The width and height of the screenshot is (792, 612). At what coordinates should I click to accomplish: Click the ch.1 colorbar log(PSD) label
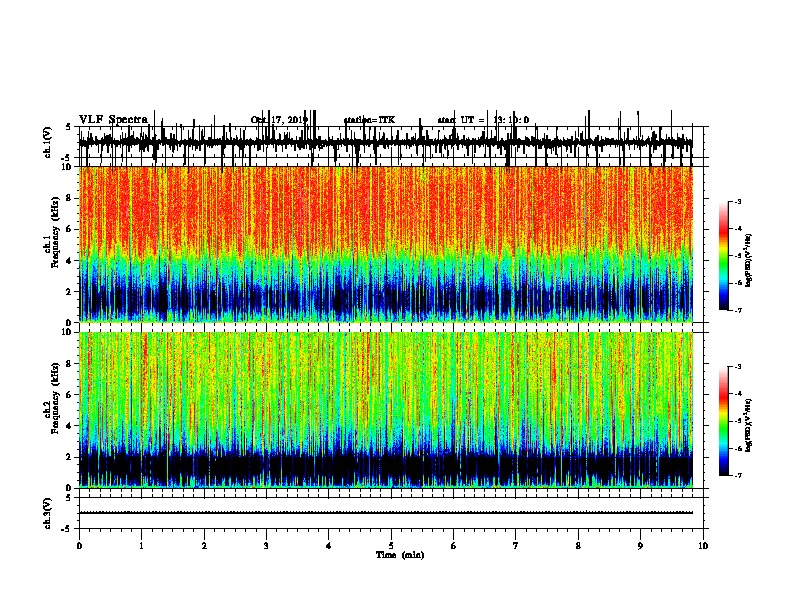[749, 261]
